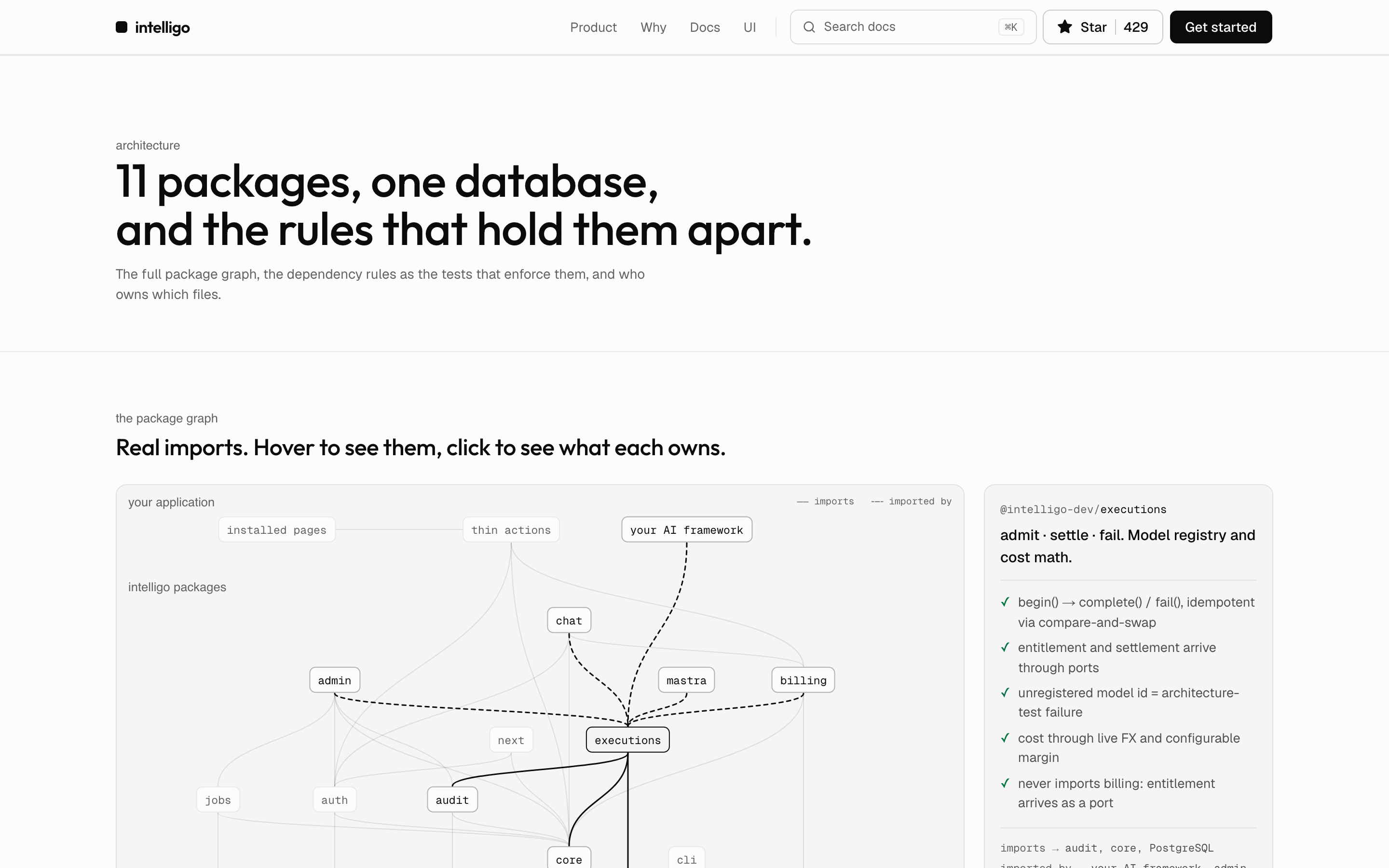Go to Docs in navigation

click(x=704, y=27)
